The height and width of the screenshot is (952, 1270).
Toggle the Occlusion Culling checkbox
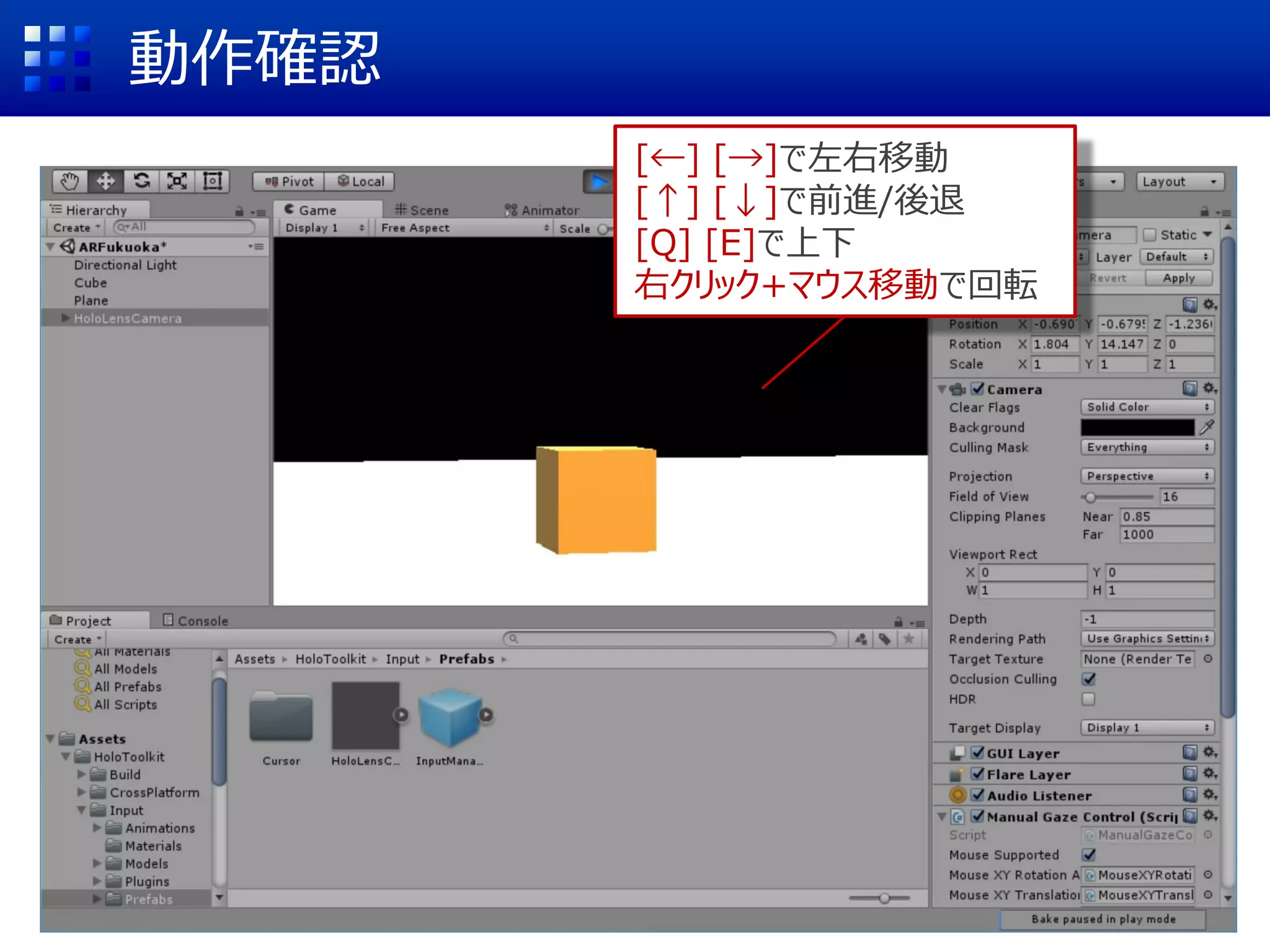(x=1088, y=679)
